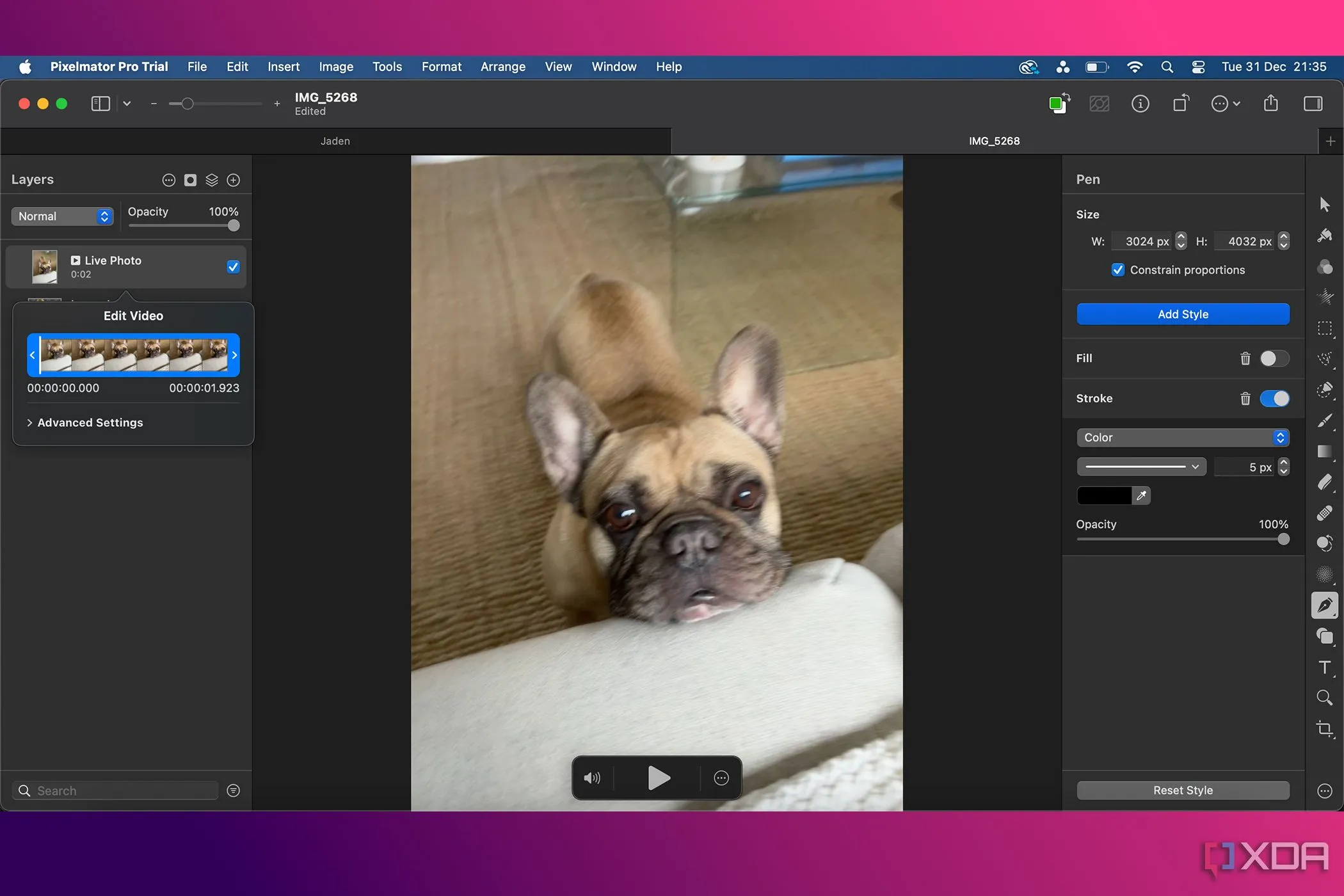Click the Layers panel more options icon
Screen dimensions: 1344x896
coord(168,180)
